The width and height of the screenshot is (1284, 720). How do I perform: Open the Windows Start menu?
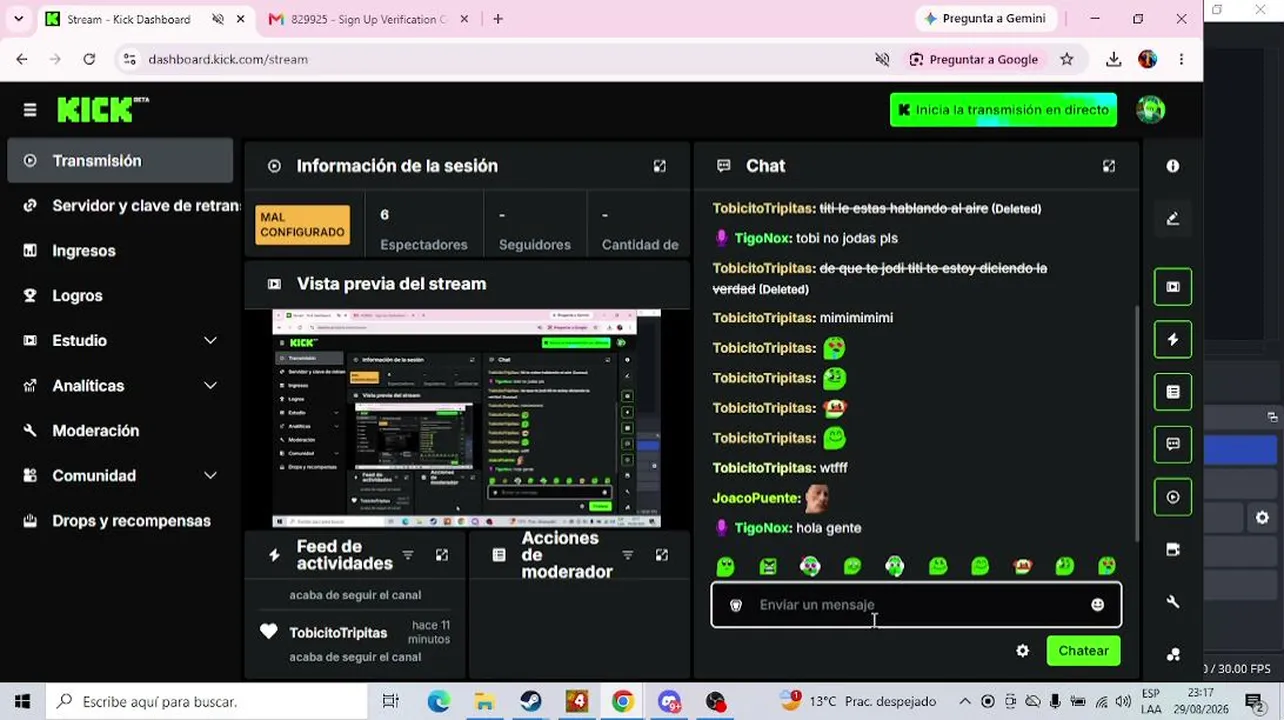[22, 702]
